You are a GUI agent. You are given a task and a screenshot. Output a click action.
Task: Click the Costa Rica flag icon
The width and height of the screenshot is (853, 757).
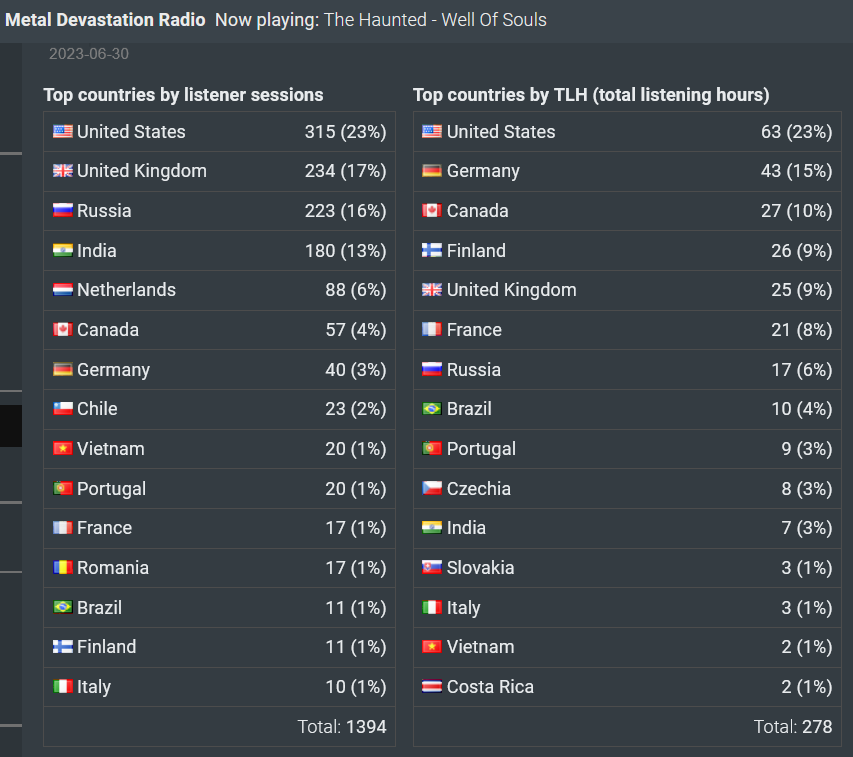[432, 686]
